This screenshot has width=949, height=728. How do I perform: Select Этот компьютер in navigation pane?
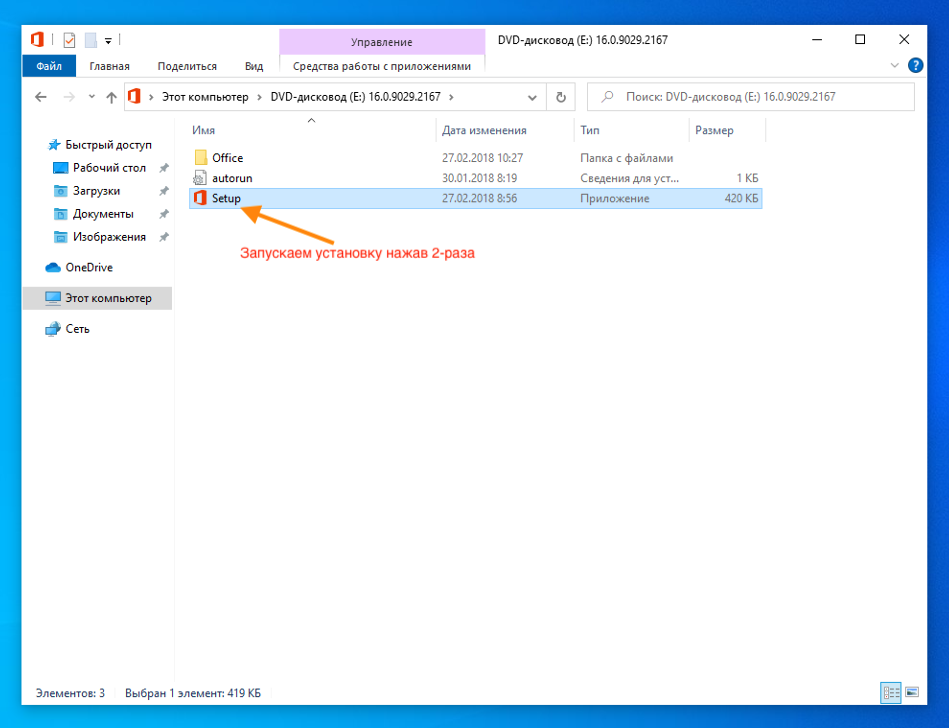[97, 298]
